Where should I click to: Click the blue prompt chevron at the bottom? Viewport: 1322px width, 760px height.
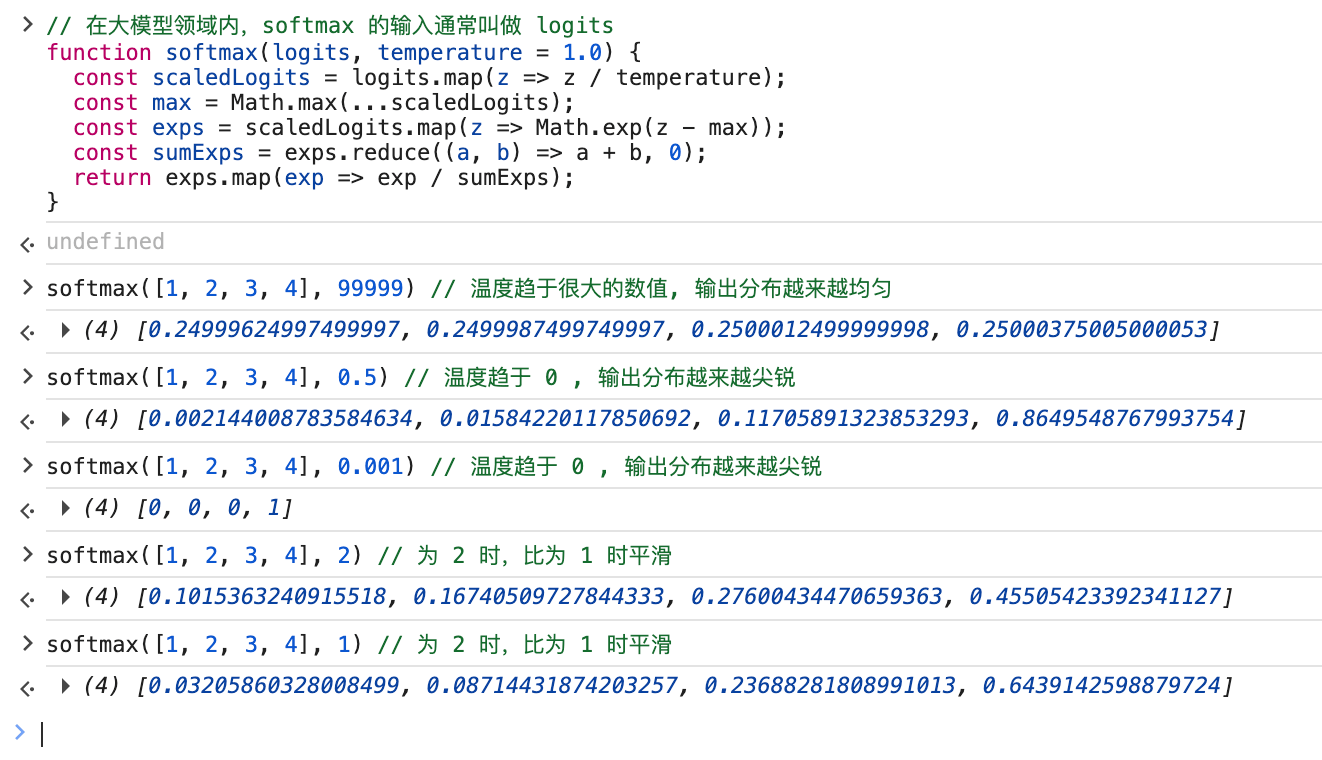pyautogui.click(x=21, y=733)
